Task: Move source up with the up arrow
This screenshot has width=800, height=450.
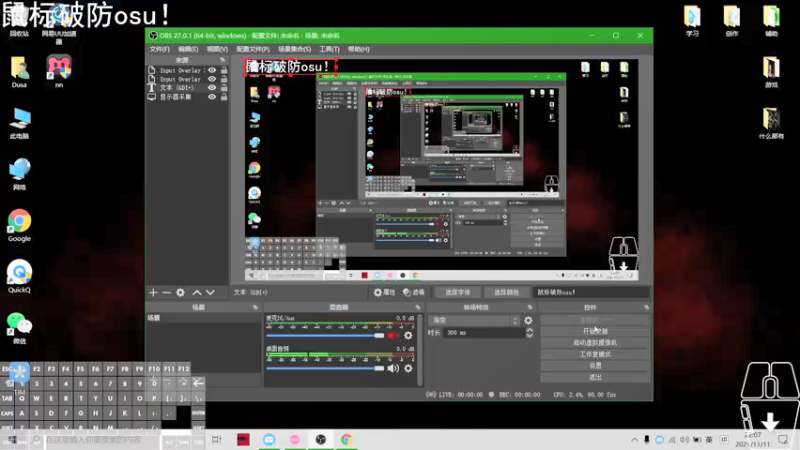Action: 197,292
